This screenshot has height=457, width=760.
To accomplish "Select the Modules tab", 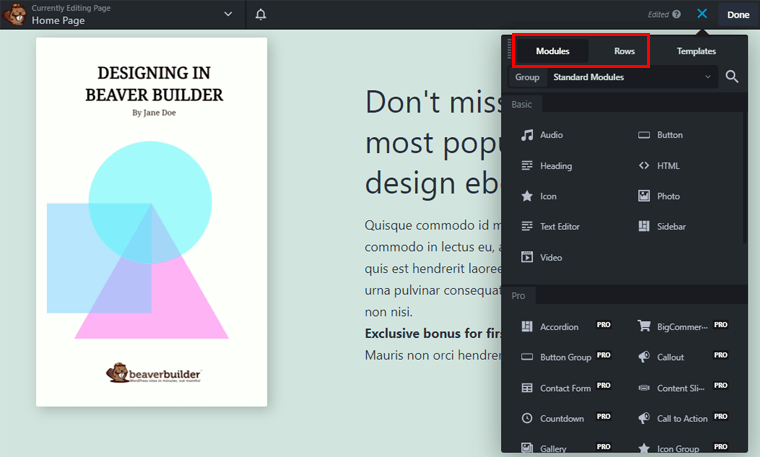I will (552, 51).
